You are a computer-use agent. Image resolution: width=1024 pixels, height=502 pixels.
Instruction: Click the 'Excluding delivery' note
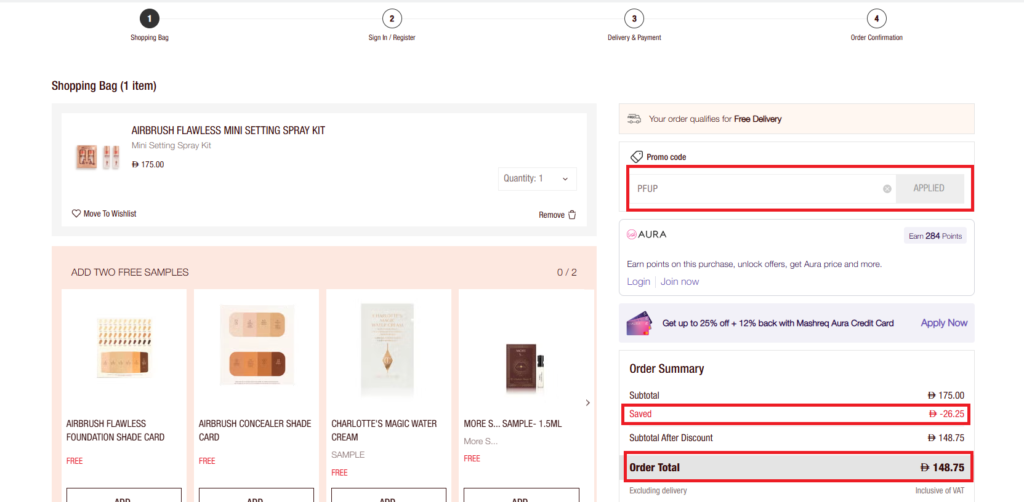[658, 490]
